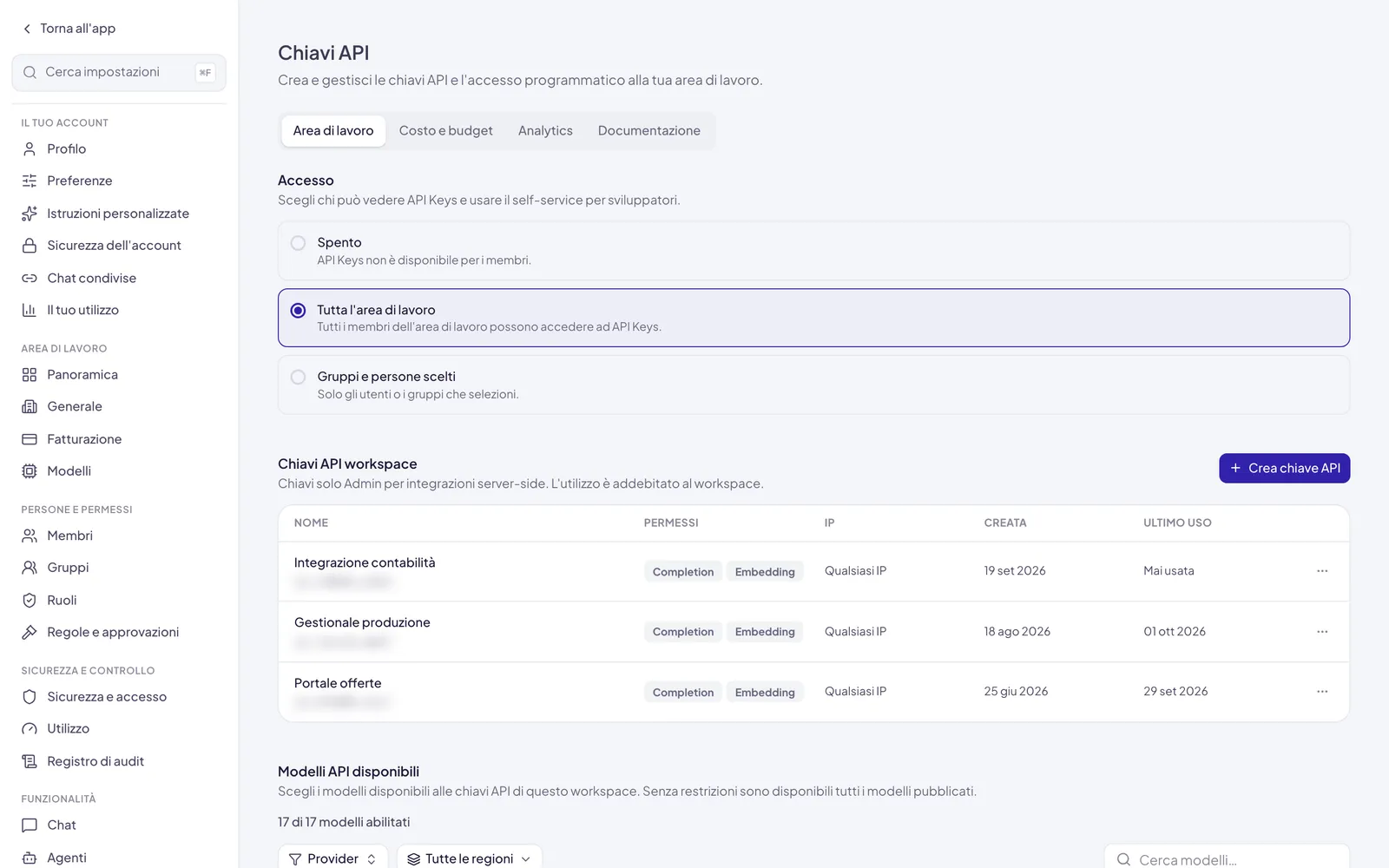
Task: Open options menu for Portale offerte key
Action: (x=1322, y=692)
